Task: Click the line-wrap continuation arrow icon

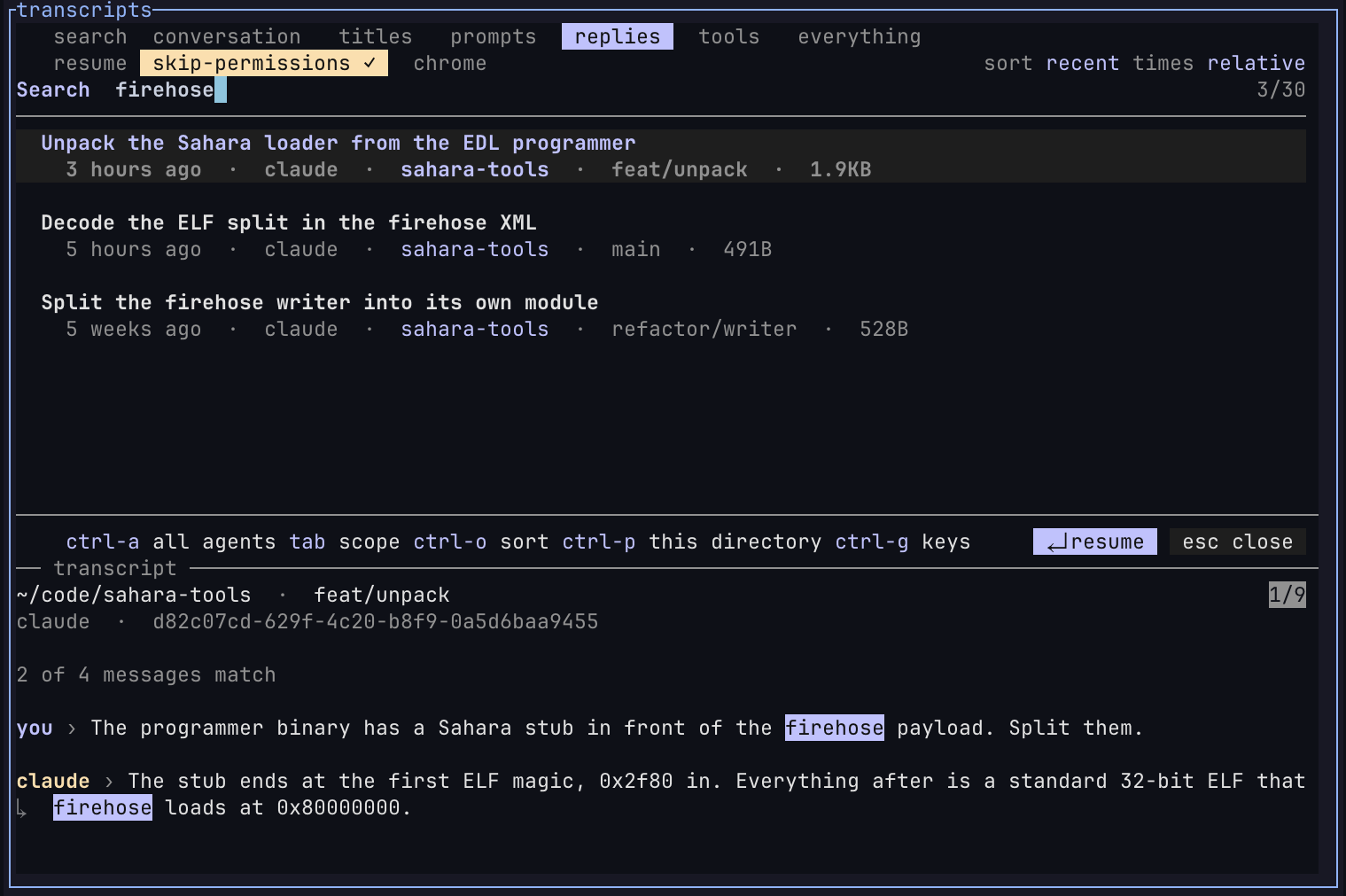Action: 22,808
